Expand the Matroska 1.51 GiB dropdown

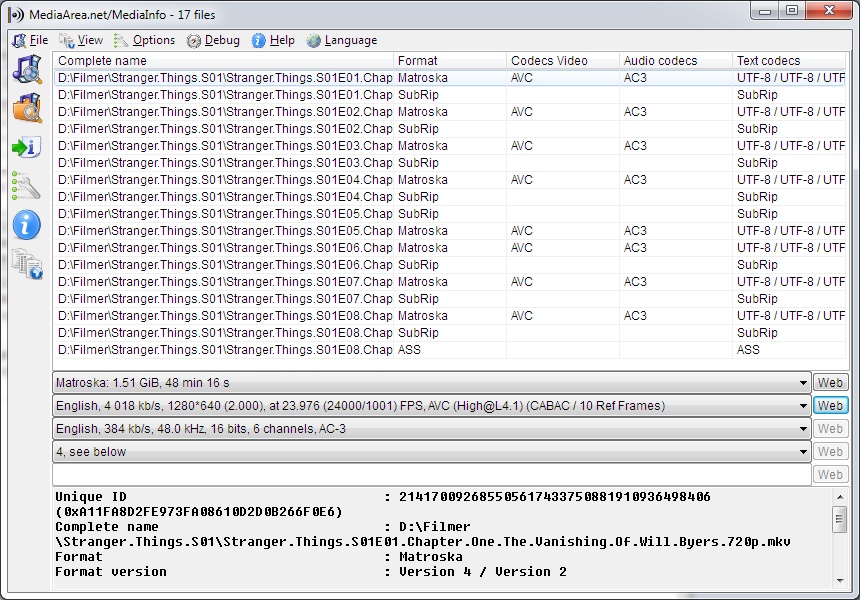[x=803, y=383]
